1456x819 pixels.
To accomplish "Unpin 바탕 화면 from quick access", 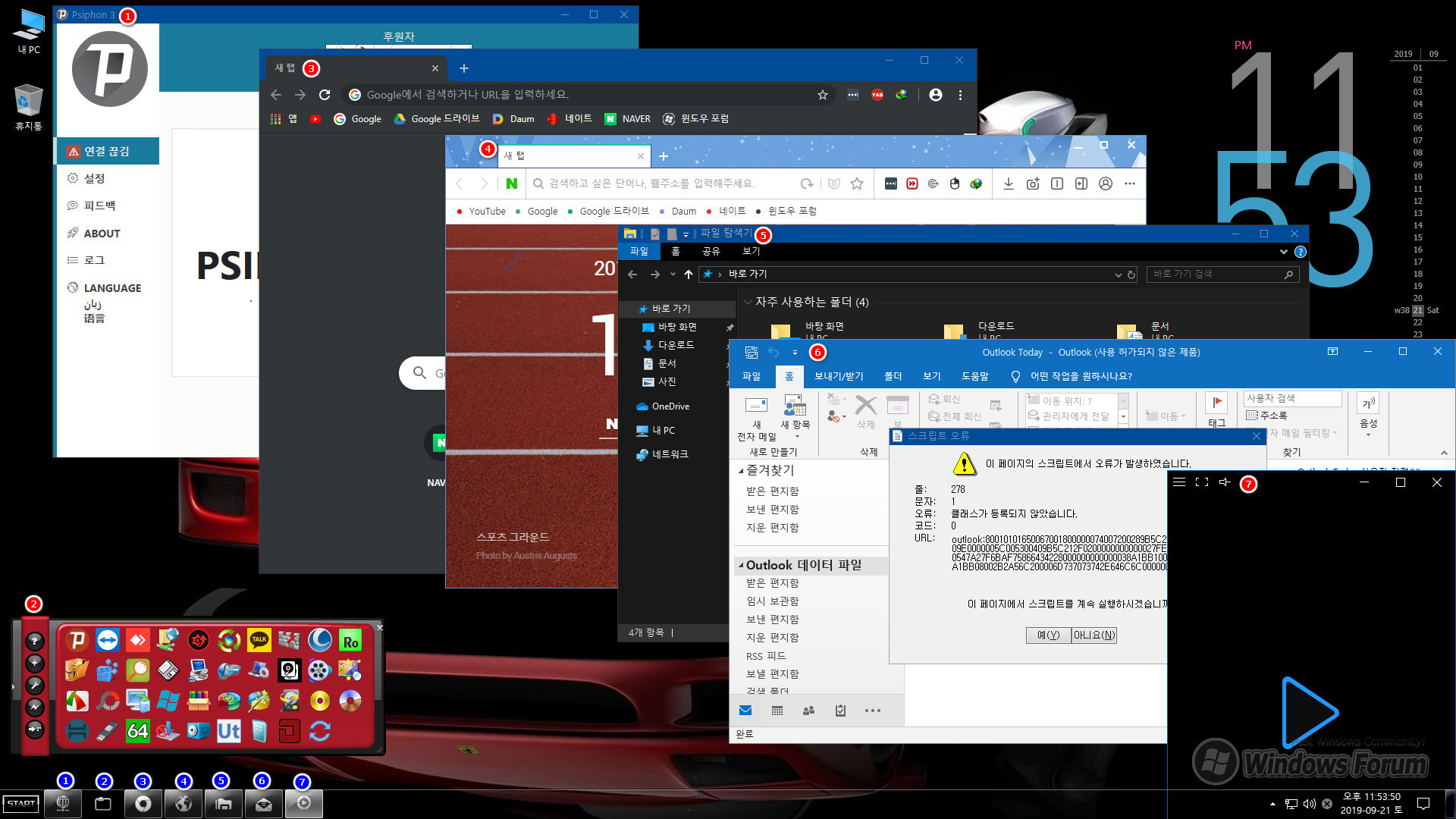I will (x=730, y=328).
